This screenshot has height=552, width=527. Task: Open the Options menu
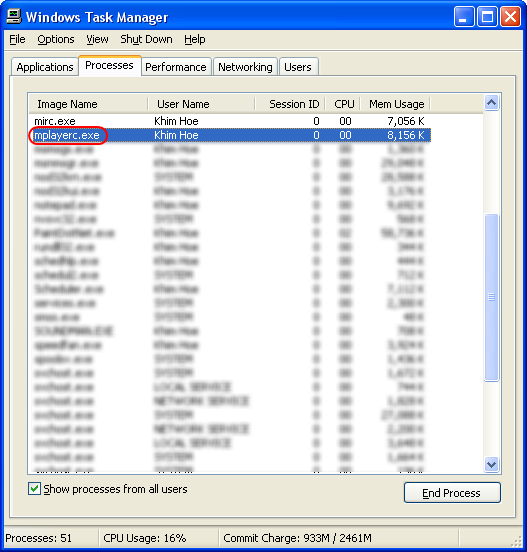pos(56,39)
